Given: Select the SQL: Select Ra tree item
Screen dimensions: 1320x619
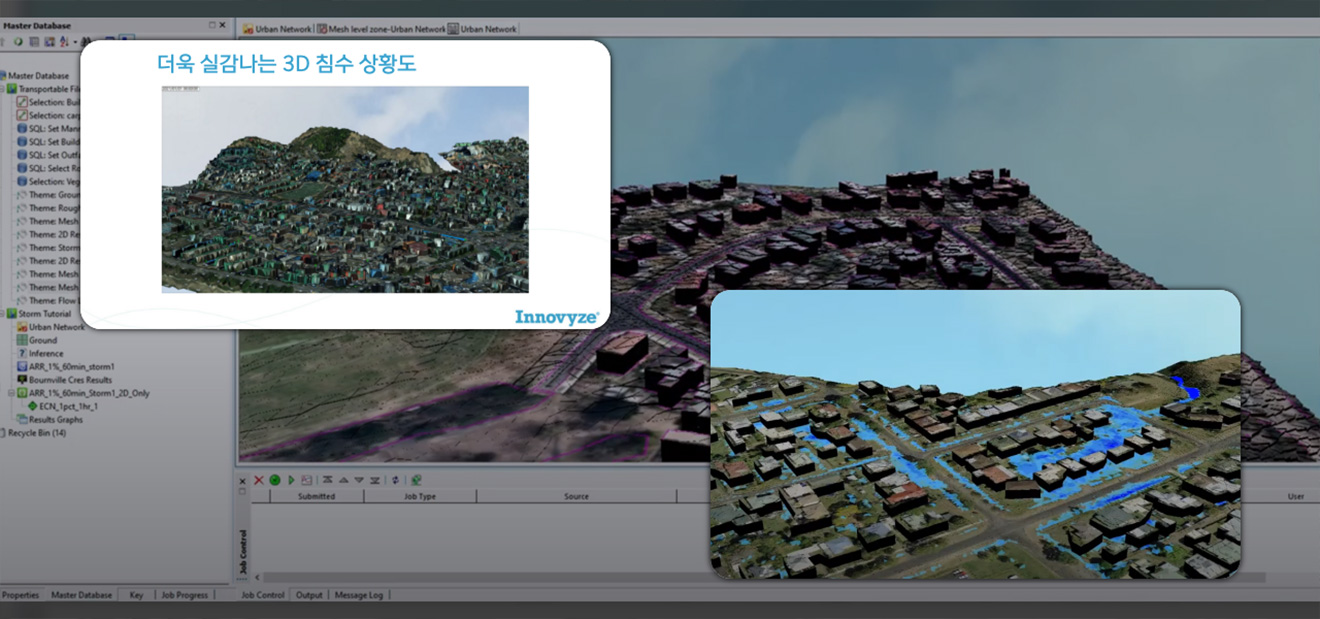Looking at the screenshot, I should 48,168.
